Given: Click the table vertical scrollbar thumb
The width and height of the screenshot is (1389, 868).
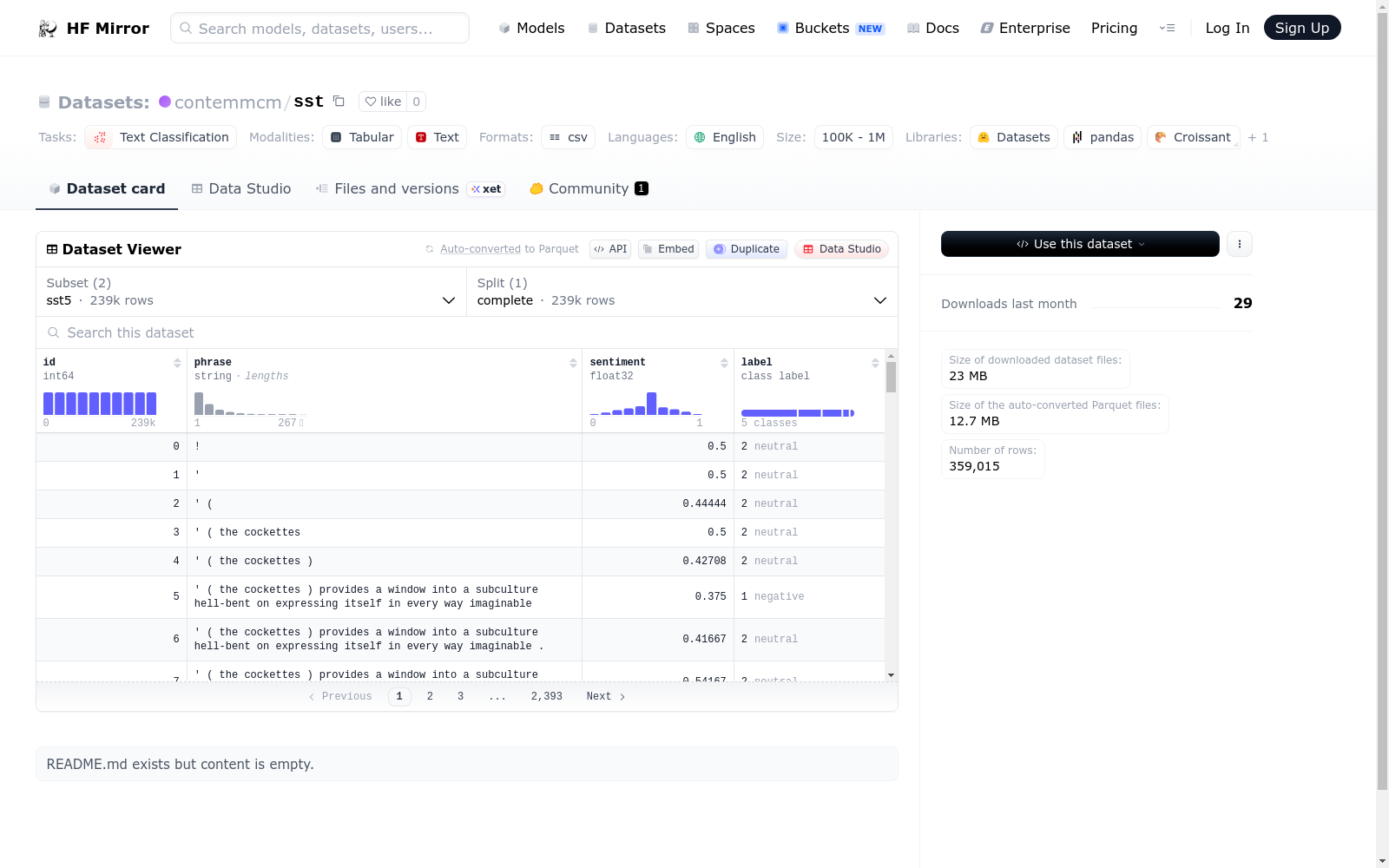Looking at the screenshot, I should (x=891, y=377).
